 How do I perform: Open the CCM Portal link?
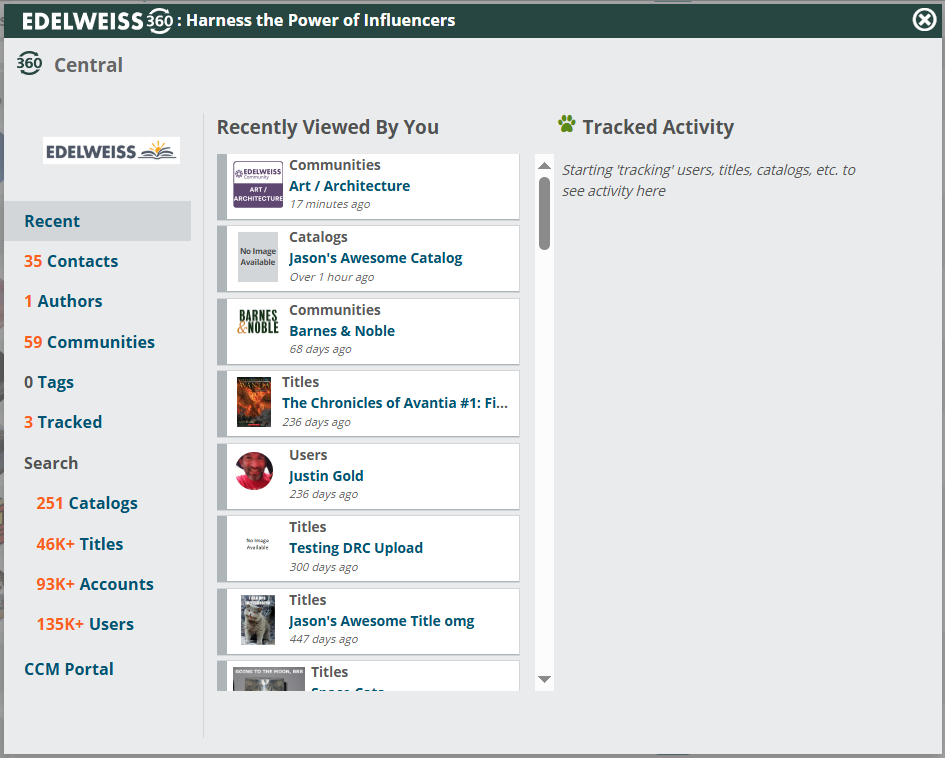coord(69,669)
